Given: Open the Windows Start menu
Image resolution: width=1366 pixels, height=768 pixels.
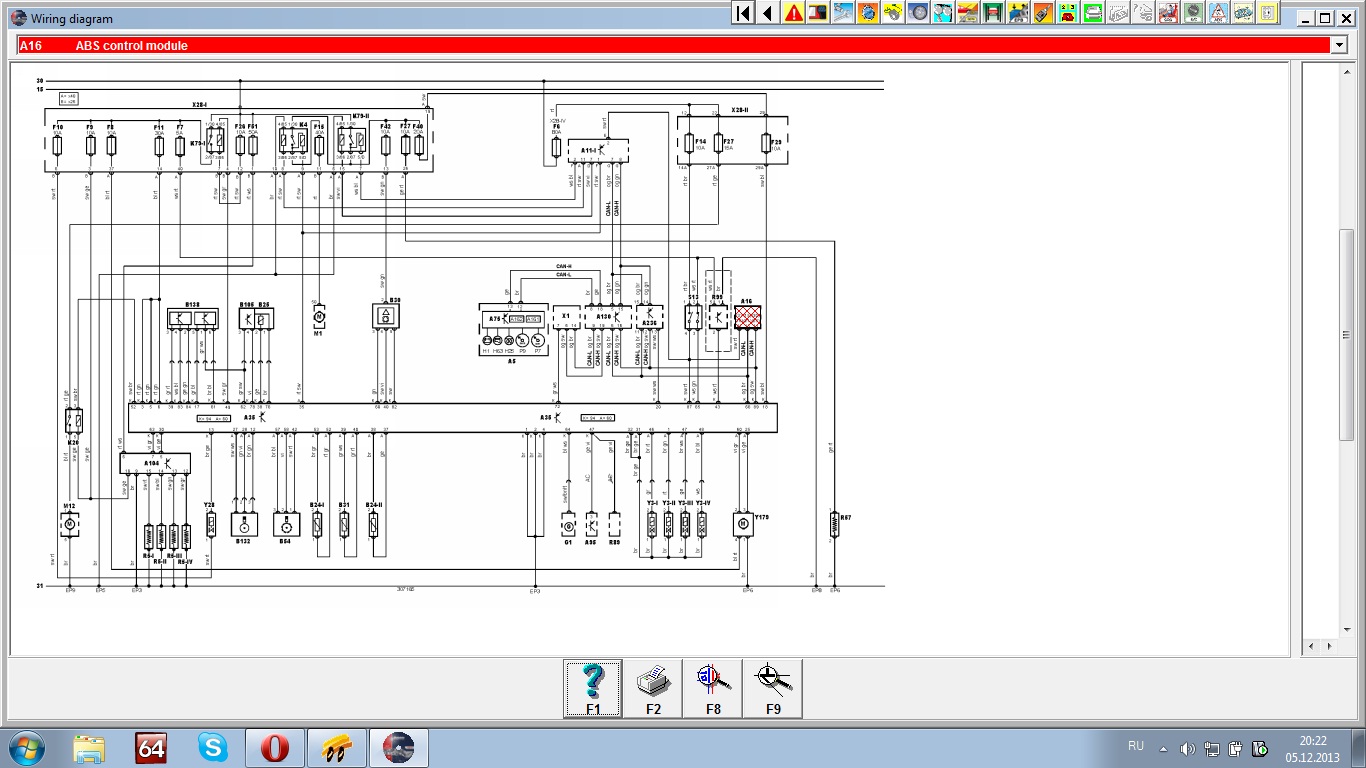Looking at the screenshot, I should pyautogui.click(x=26, y=747).
